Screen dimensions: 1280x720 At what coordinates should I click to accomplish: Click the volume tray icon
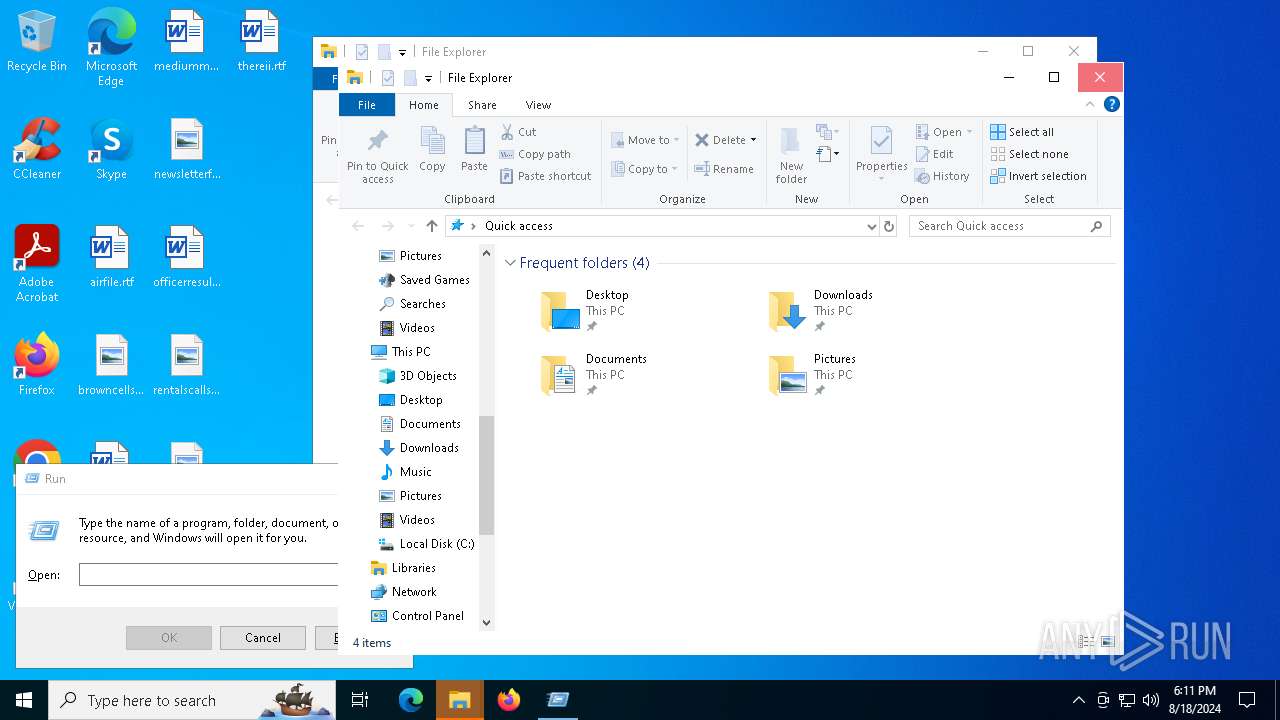(1151, 700)
